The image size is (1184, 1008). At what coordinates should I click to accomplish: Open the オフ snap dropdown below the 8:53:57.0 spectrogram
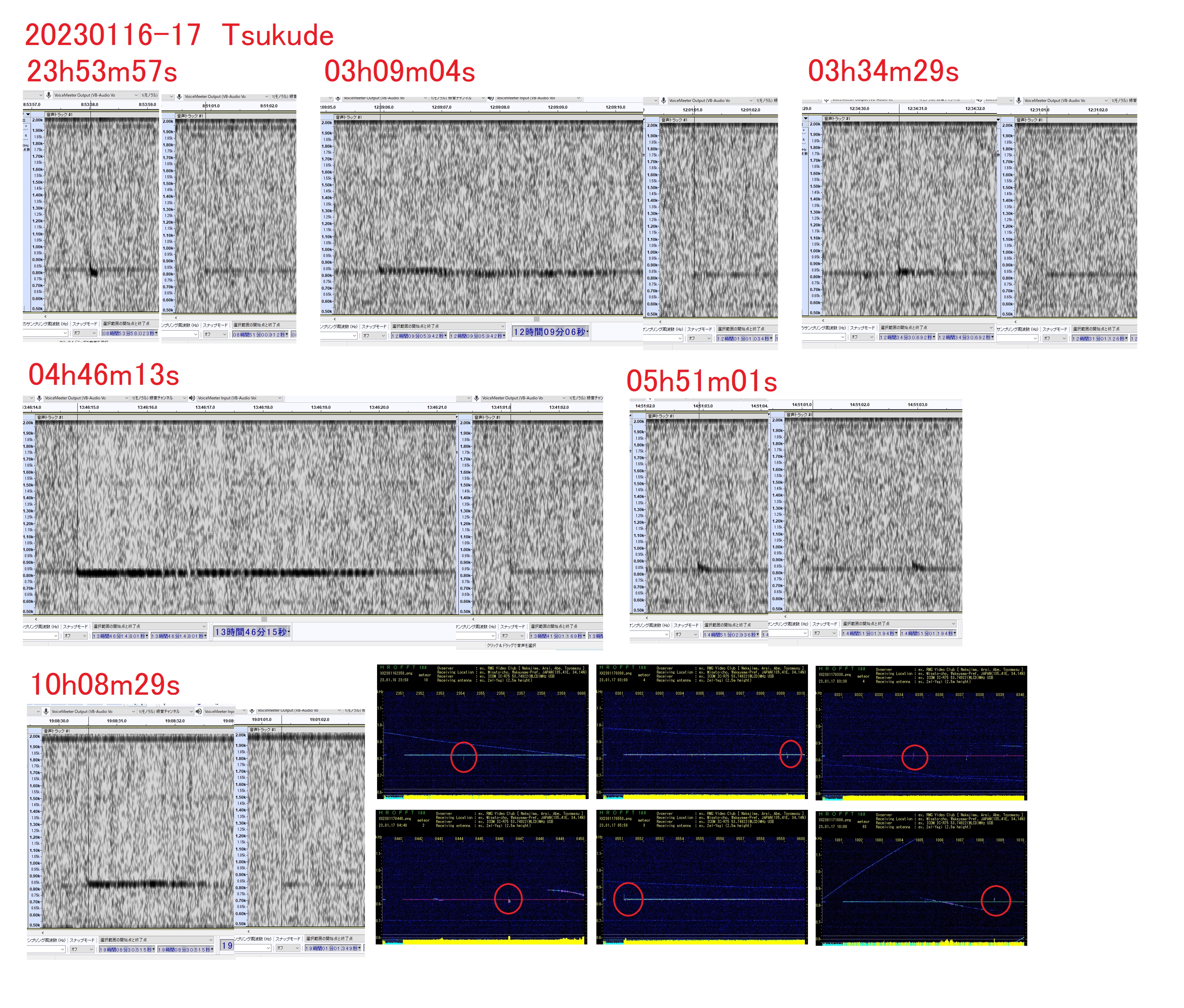[x=84, y=333]
